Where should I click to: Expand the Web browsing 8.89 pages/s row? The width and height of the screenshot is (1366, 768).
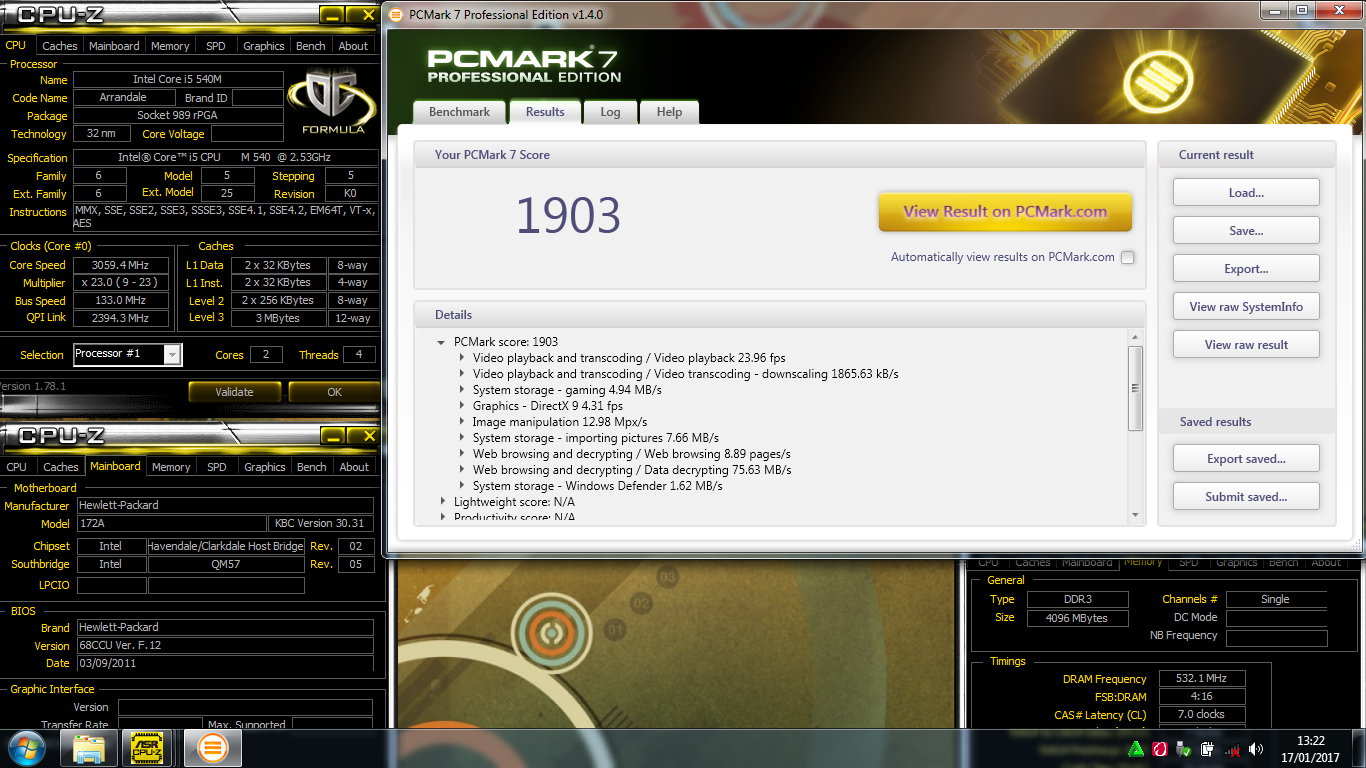[x=461, y=454]
